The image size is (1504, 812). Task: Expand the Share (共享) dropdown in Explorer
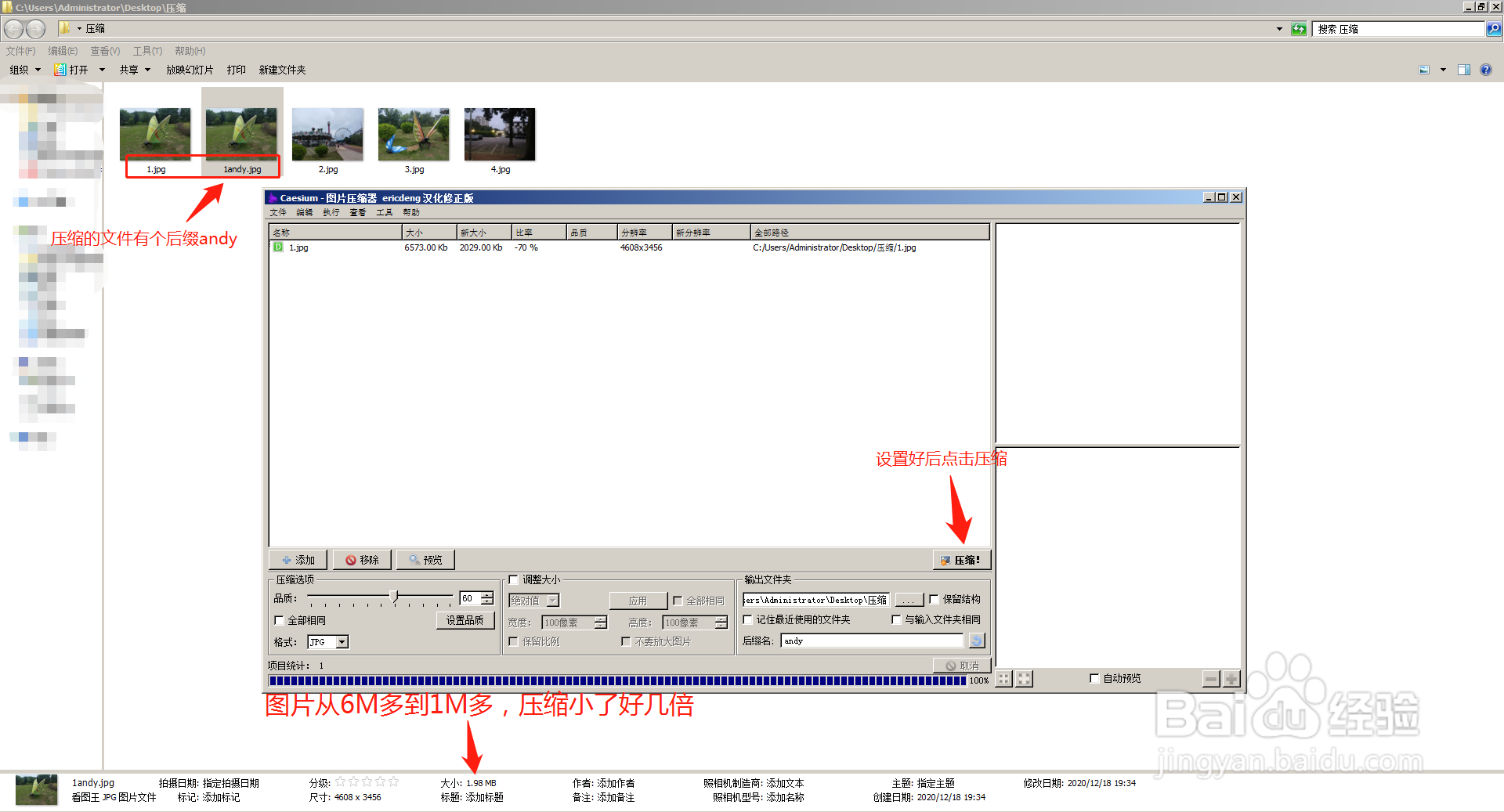click(x=135, y=70)
